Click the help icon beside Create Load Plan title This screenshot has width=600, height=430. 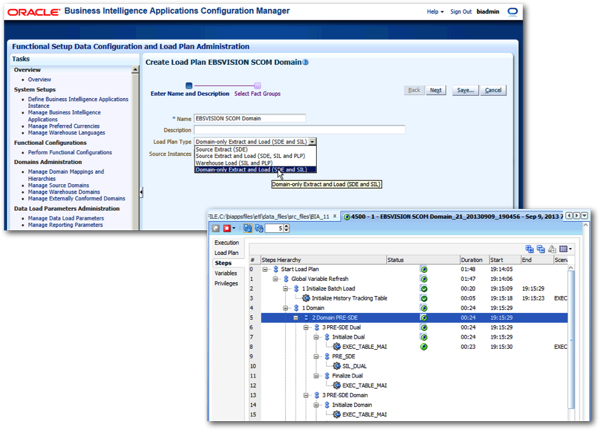tap(306, 62)
